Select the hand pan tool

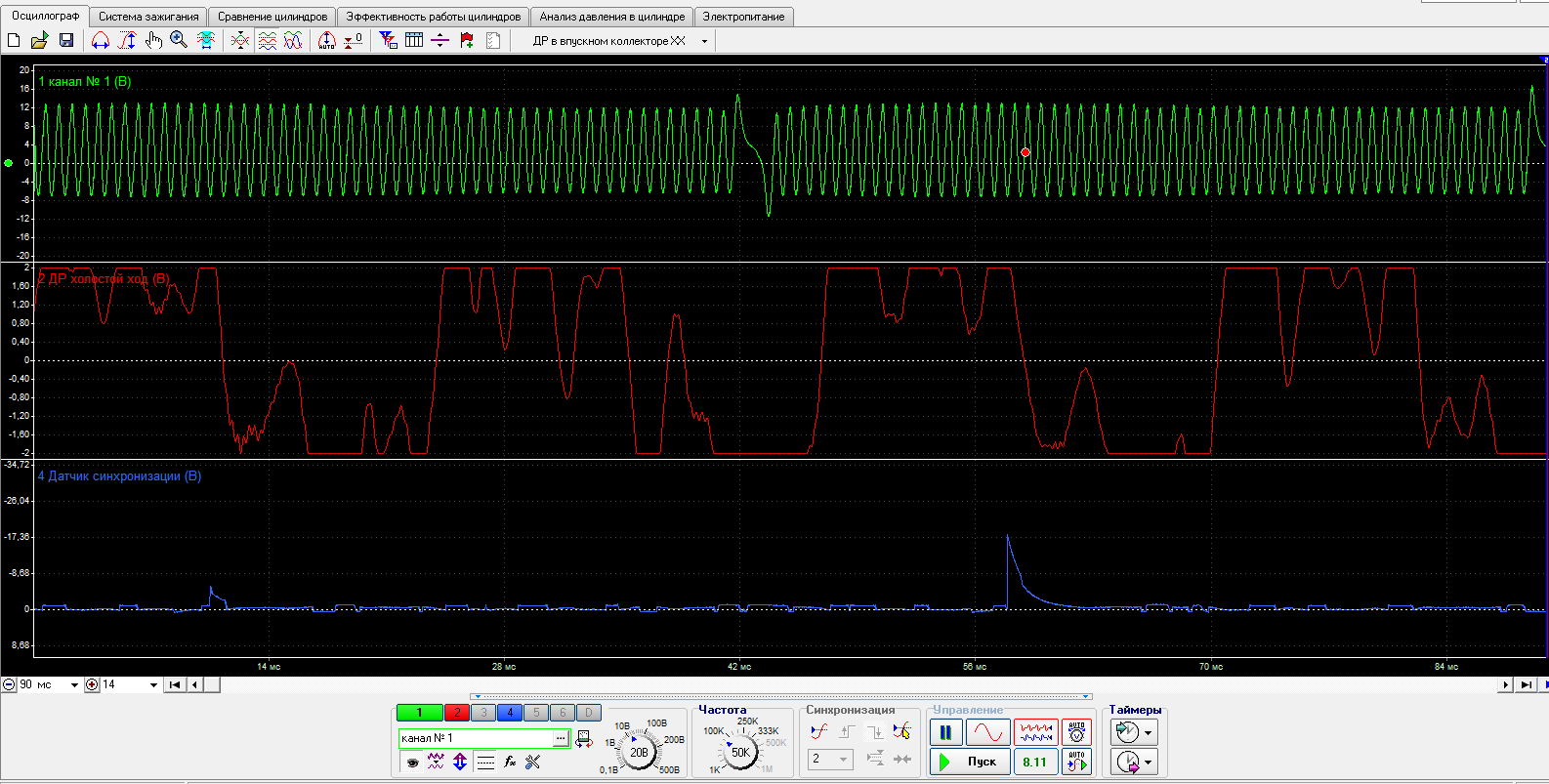[x=153, y=40]
